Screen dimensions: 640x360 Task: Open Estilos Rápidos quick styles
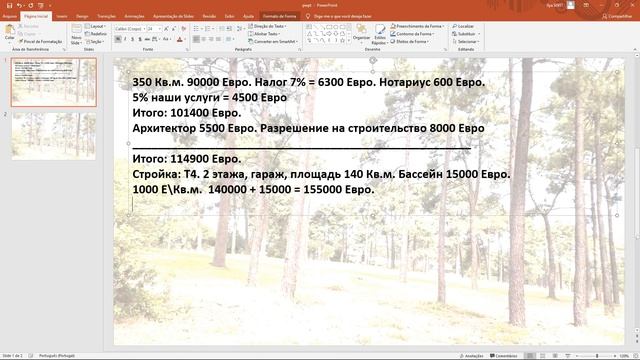tap(379, 35)
